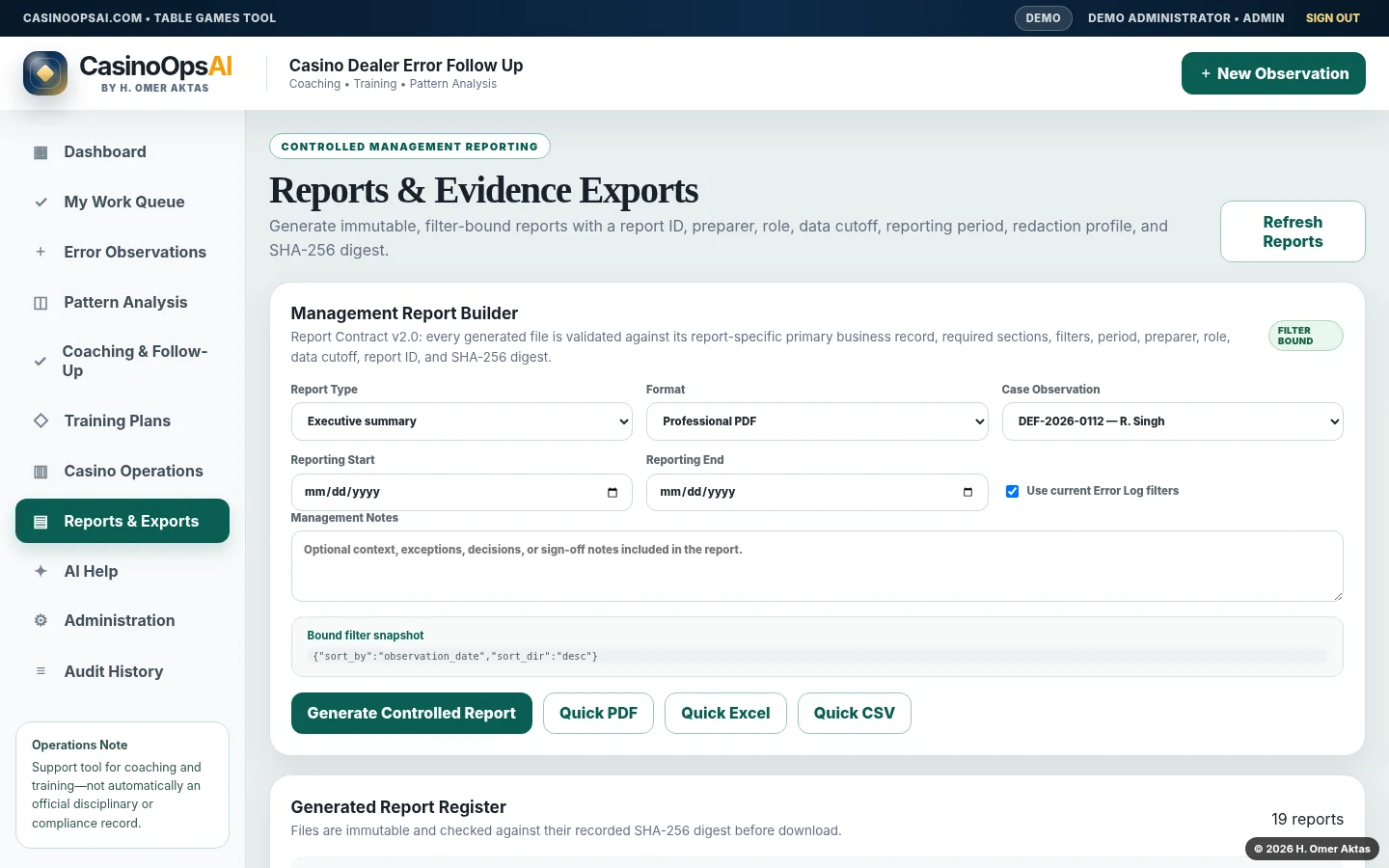The width and height of the screenshot is (1389, 868).
Task: Go to Dashboard in the sidebar
Action: (123, 152)
